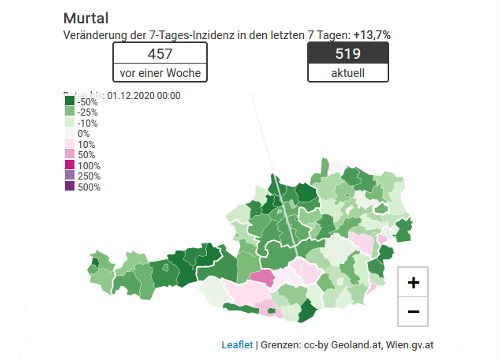Click the pink 50% legend swatch
500x360 pixels.
[x=70, y=154]
